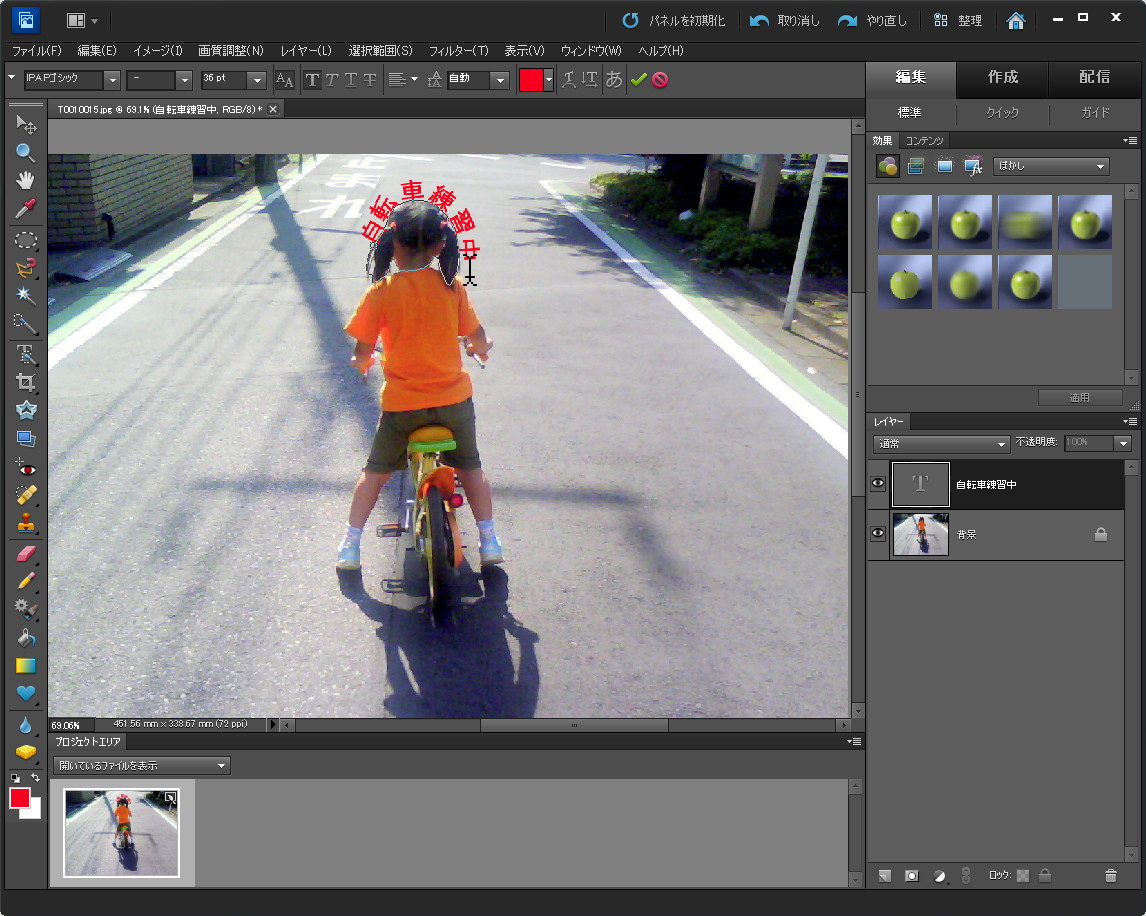Activate the Red Eye Removal tool
This screenshot has height=916, width=1146.
pos(25,467)
